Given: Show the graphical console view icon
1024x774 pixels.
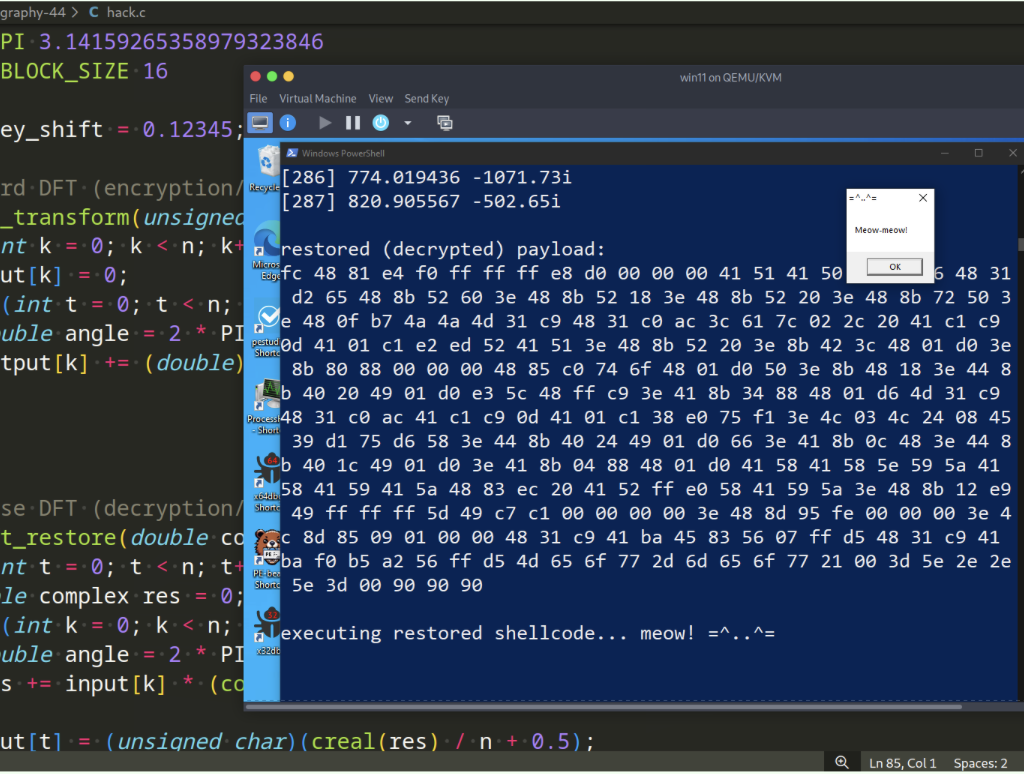Looking at the screenshot, I should pos(260,123).
